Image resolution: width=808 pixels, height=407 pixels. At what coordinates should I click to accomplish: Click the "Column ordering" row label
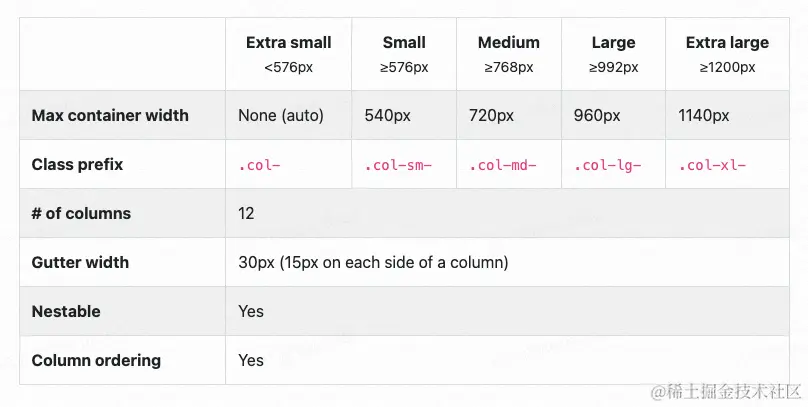coord(96,360)
